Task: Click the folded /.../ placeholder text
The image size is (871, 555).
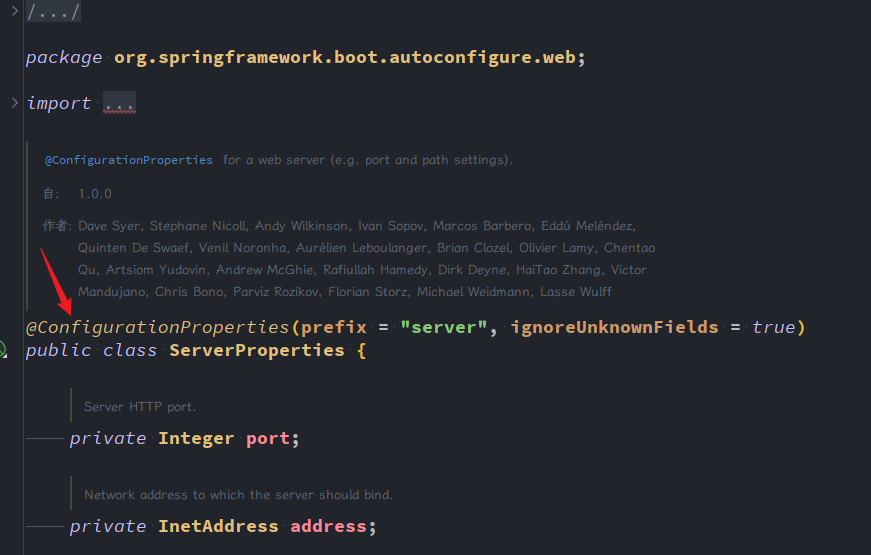Action: (x=53, y=11)
